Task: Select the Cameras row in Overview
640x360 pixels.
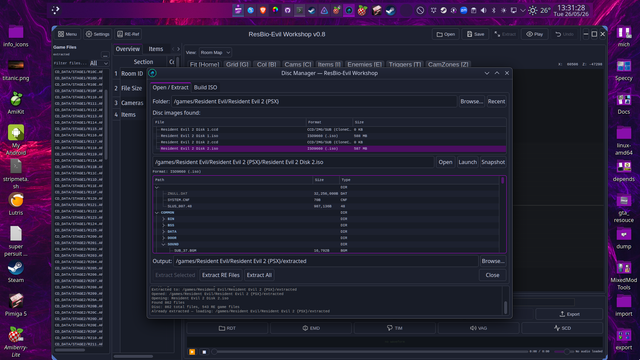Action: click(131, 103)
